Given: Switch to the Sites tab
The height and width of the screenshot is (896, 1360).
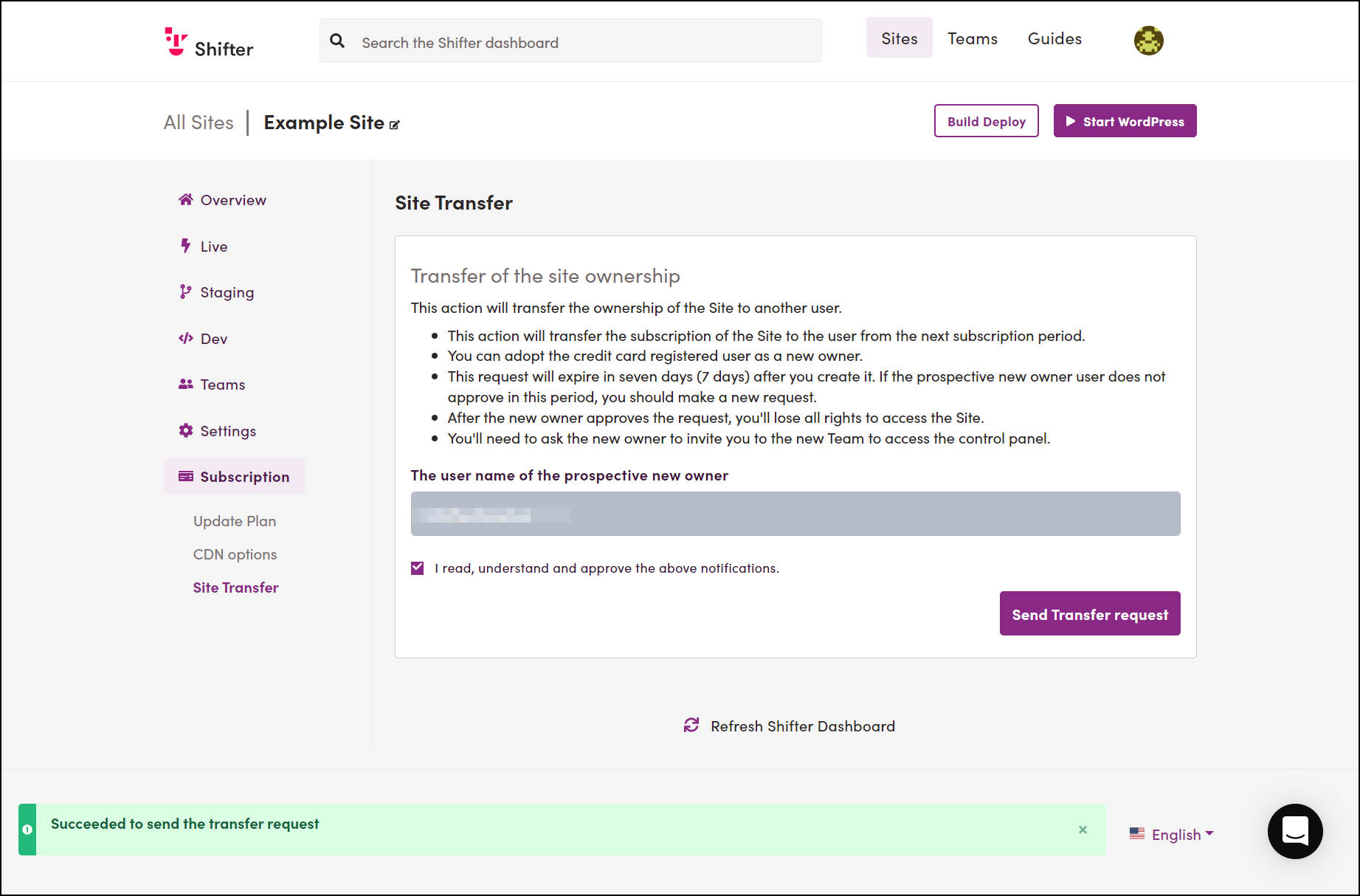Looking at the screenshot, I should tap(900, 38).
